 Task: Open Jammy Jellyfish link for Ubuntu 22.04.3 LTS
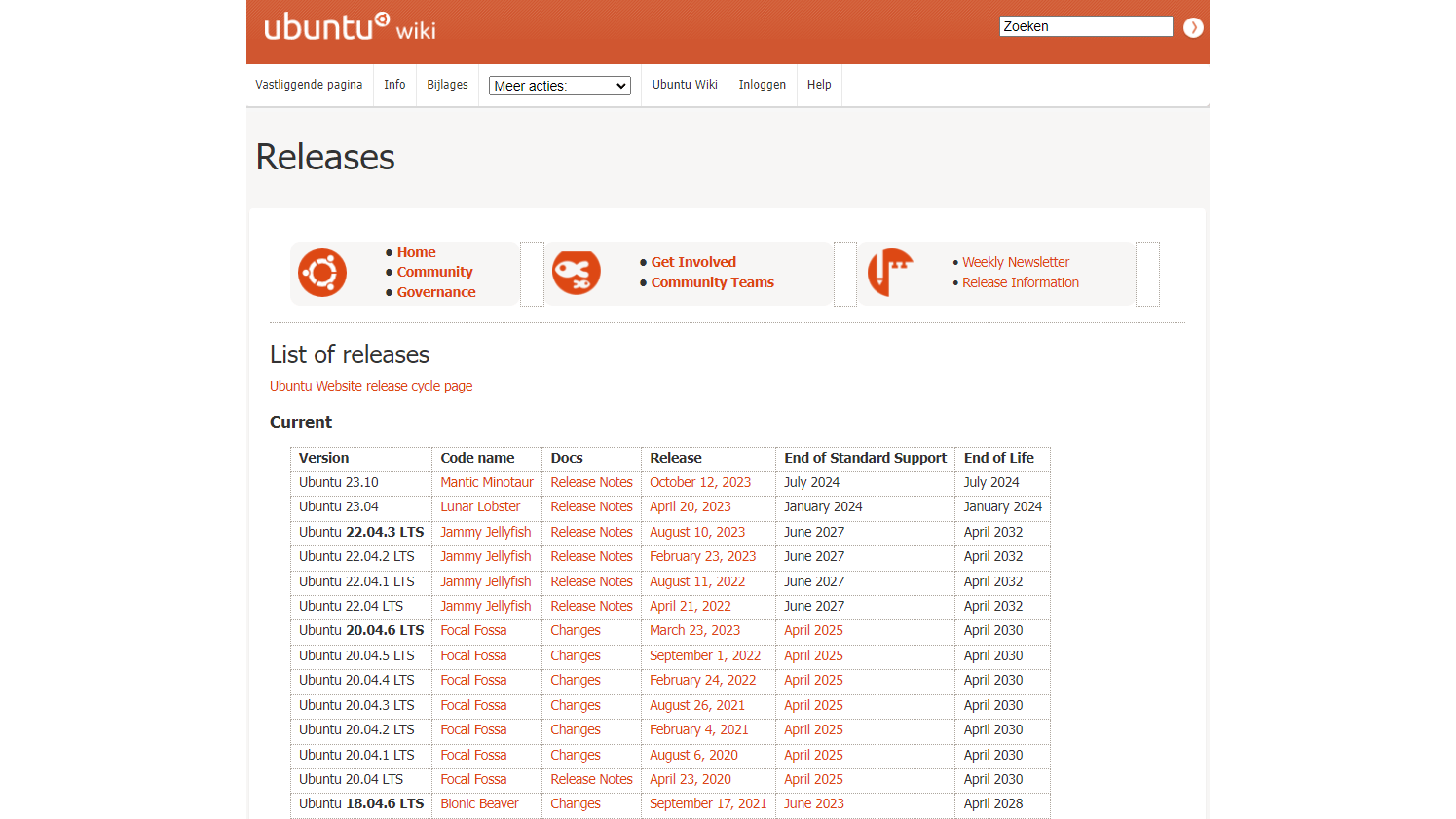click(x=486, y=532)
